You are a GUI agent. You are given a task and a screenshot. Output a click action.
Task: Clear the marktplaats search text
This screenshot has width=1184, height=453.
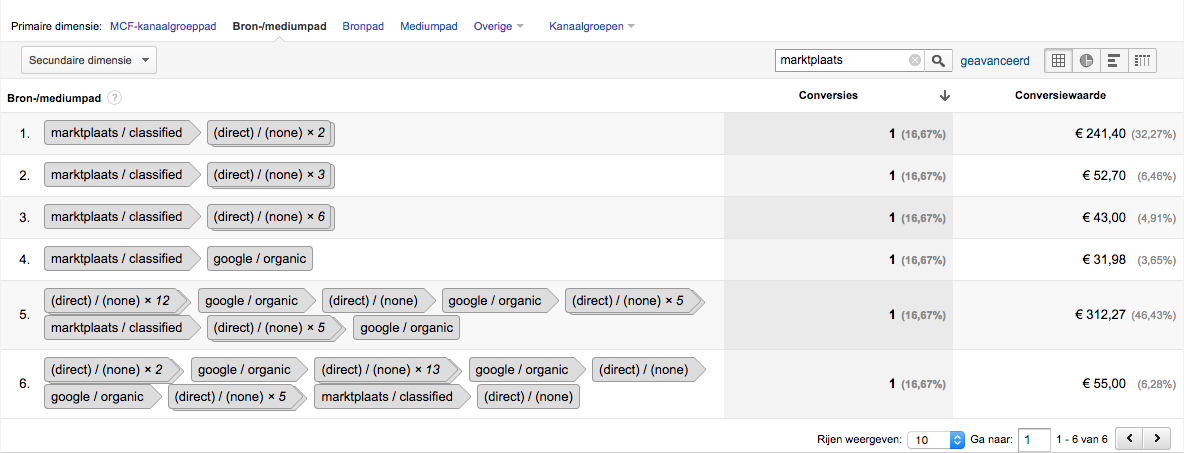coord(914,60)
